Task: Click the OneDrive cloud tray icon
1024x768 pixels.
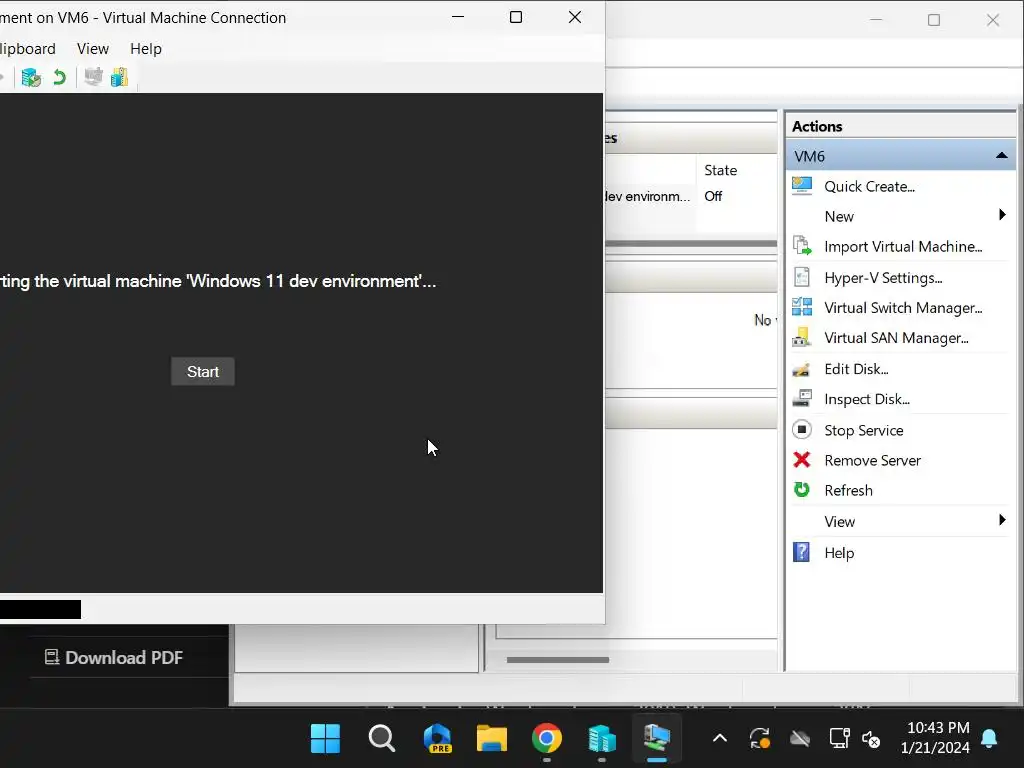Action: pyautogui.click(x=799, y=739)
